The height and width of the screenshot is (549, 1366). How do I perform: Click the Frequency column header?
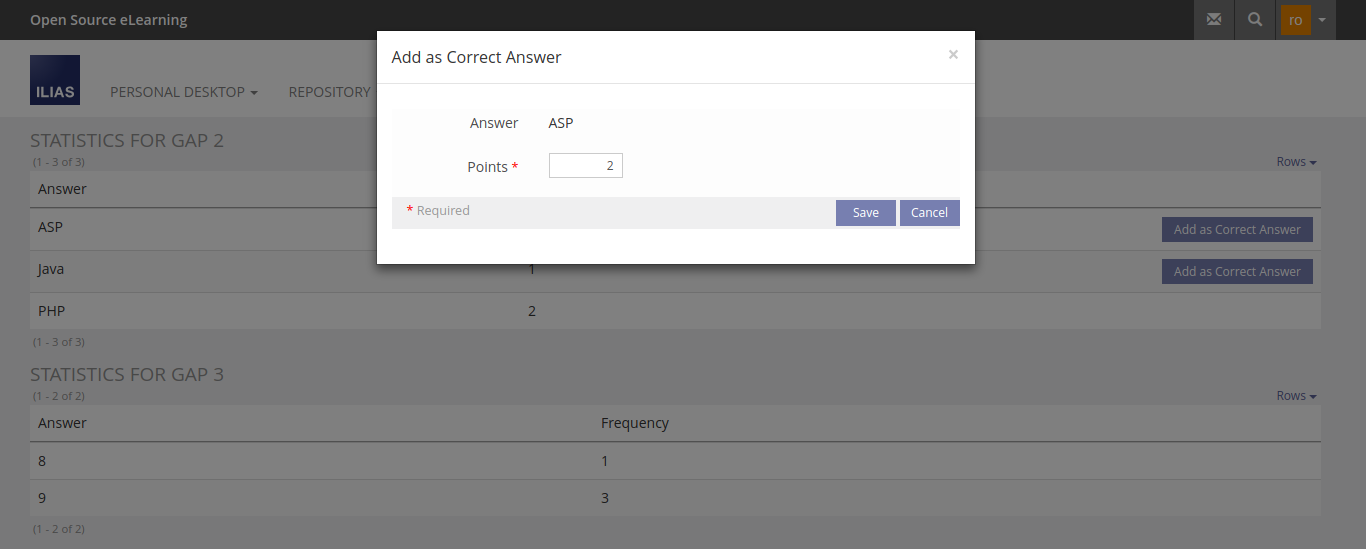[x=634, y=423]
